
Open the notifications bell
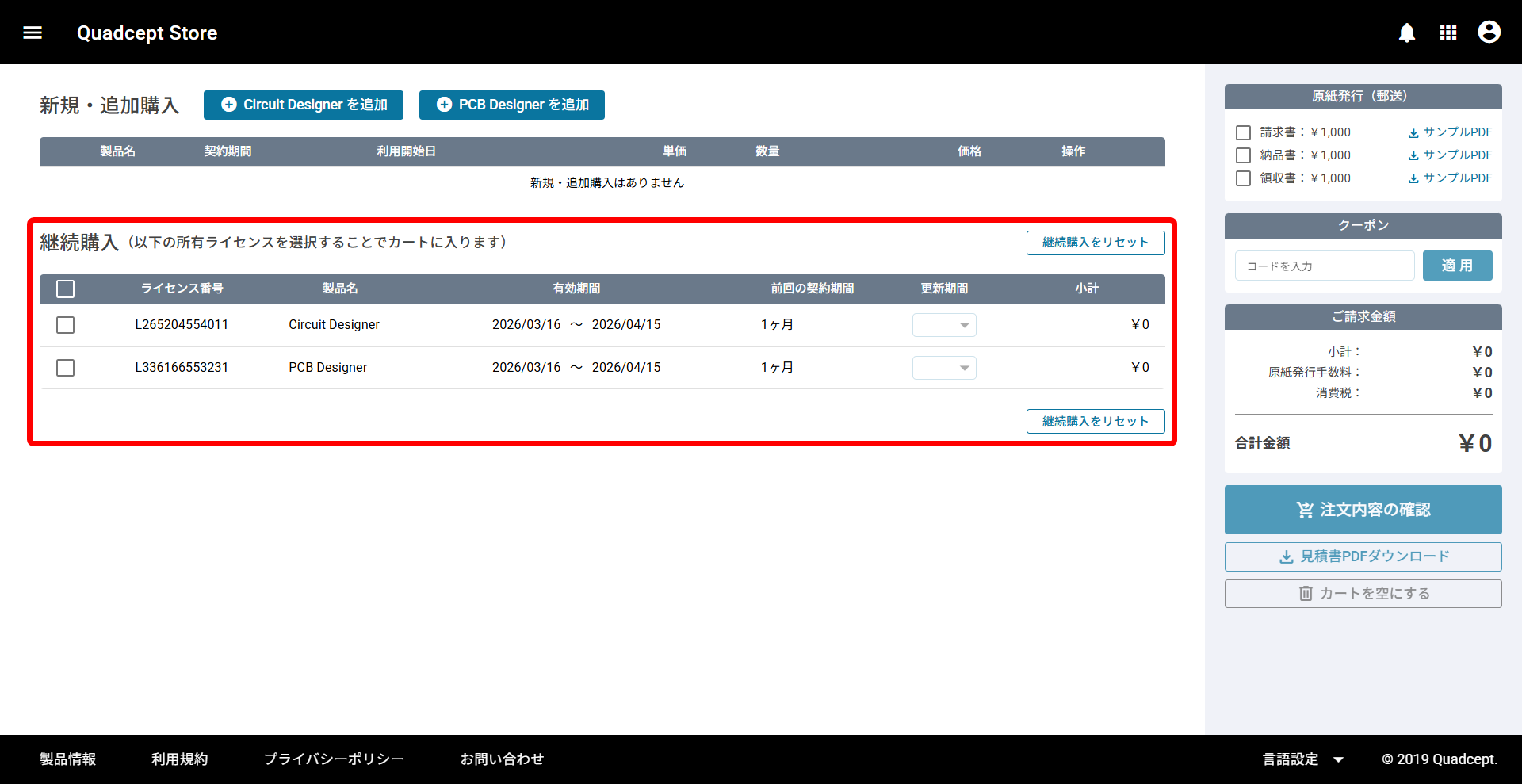[1407, 33]
